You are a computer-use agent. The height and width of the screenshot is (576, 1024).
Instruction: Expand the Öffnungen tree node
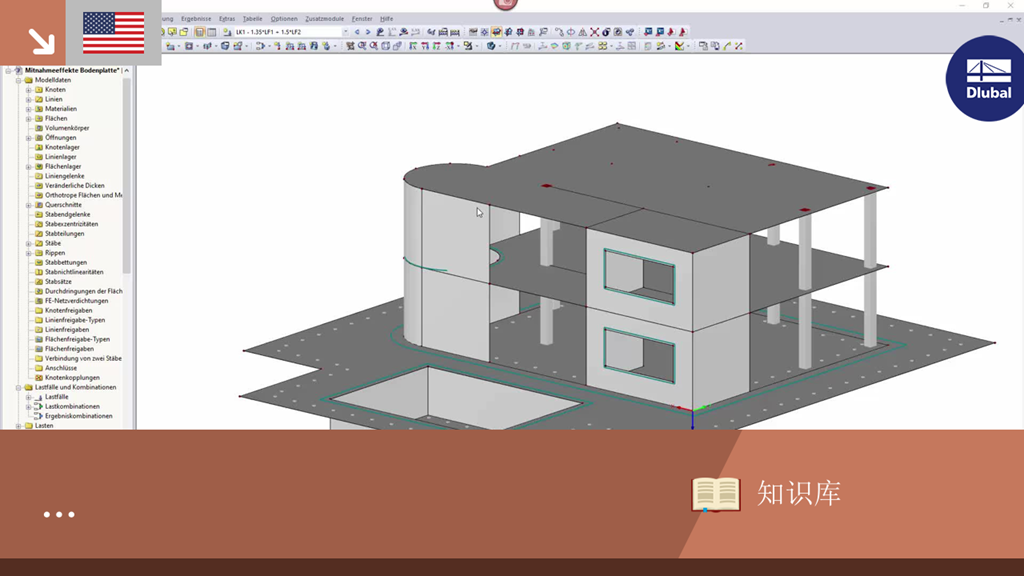(29, 138)
